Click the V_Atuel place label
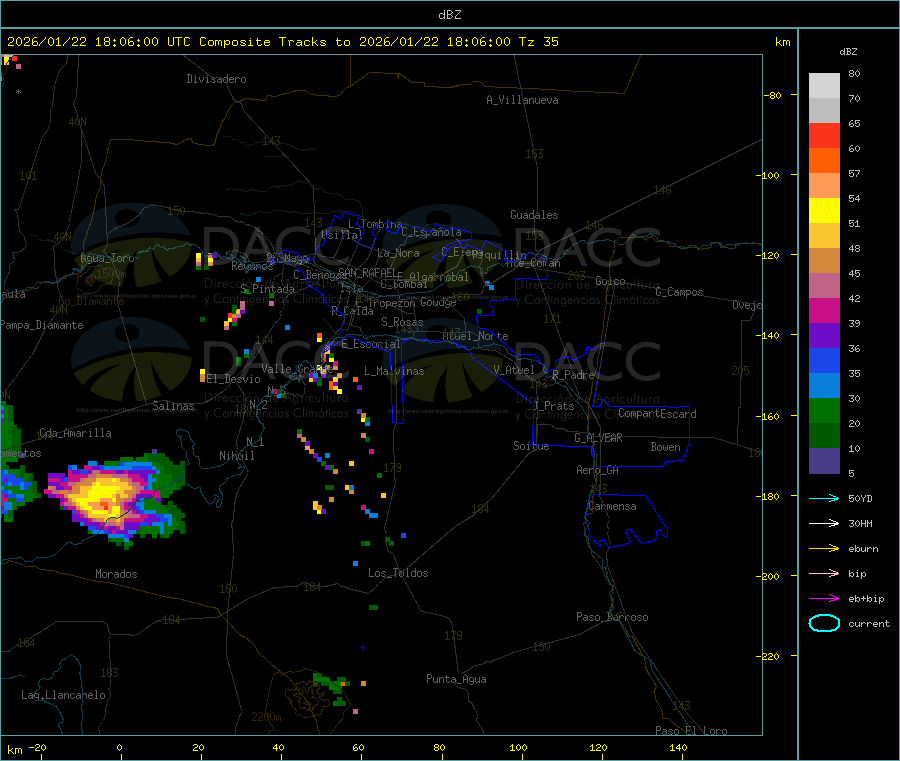Image resolution: width=900 pixels, height=761 pixels. pos(514,370)
